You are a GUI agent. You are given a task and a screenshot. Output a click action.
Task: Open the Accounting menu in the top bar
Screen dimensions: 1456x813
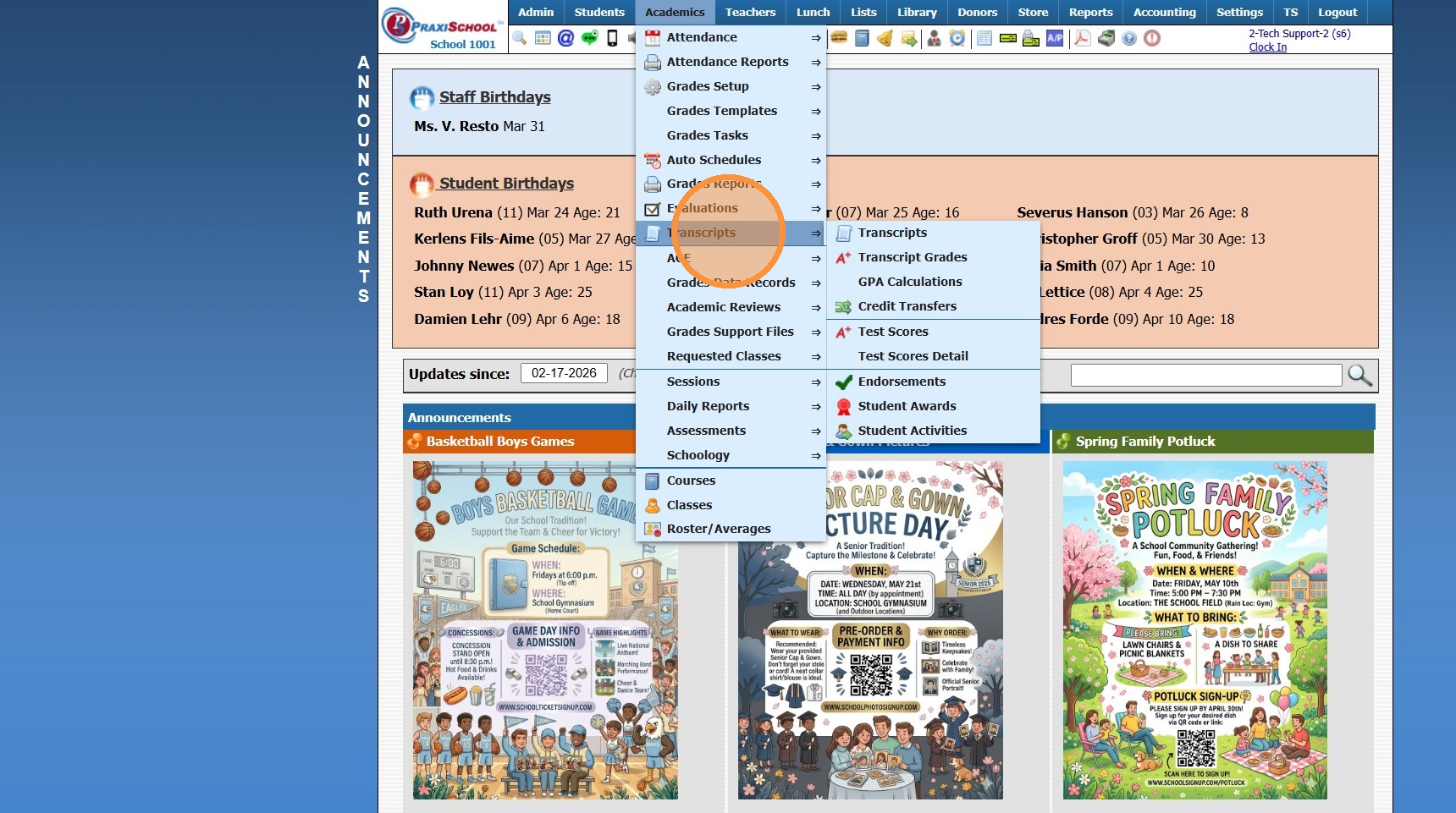1164,12
